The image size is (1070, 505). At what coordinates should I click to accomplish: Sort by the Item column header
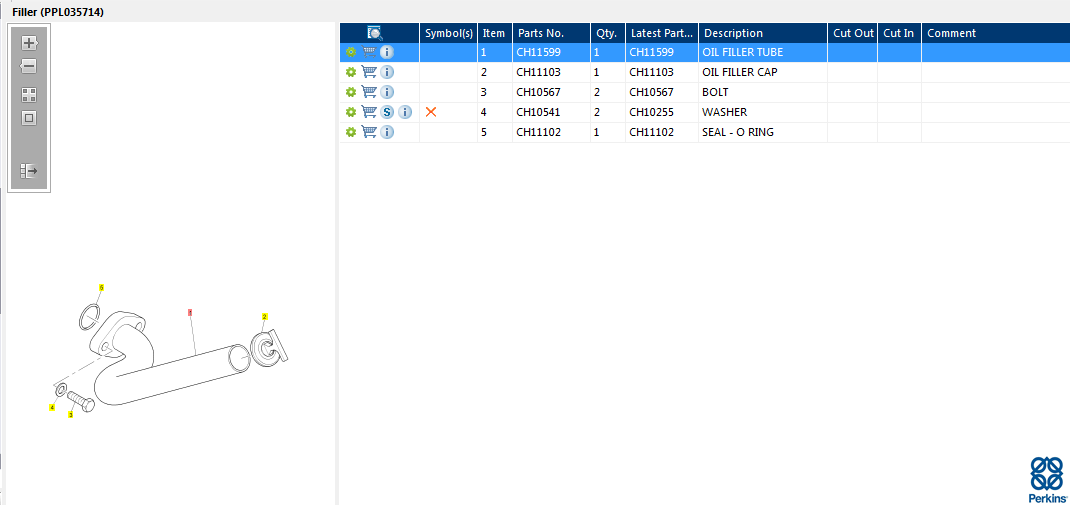(495, 33)
